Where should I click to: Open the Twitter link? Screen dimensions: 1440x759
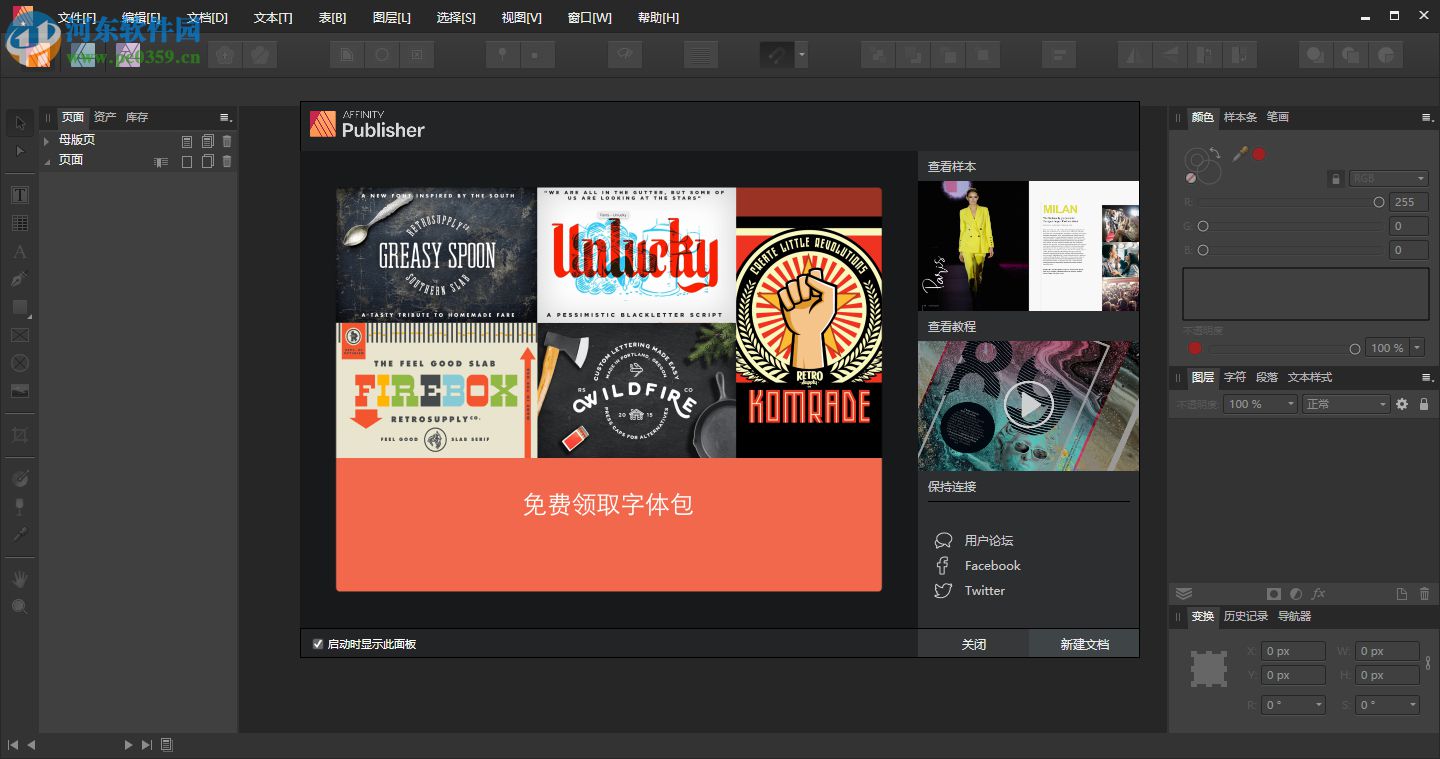[x=984, y=590]
